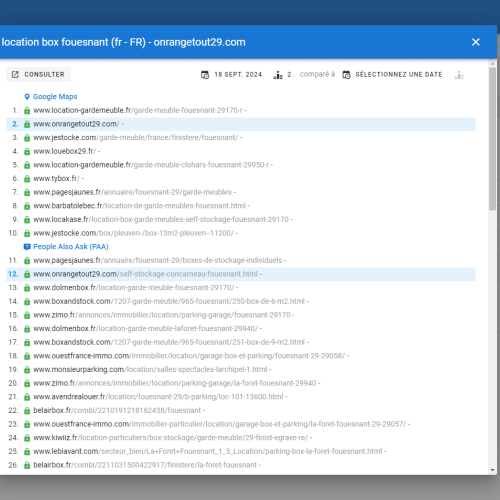Open result 13 dolmenbox.fr fouesnant-29170
This screenshot has width=500, height=500.
(134, 288)
